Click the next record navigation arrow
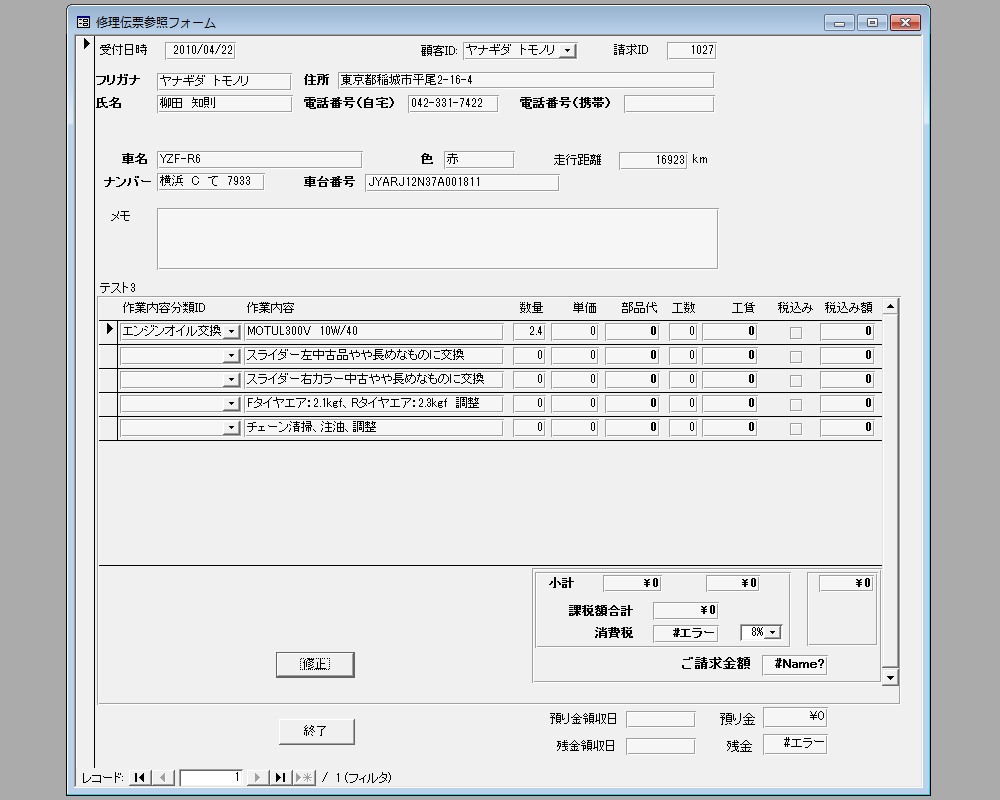The height and width of the screenshot is (800, 1000). [x=257, y=777]
